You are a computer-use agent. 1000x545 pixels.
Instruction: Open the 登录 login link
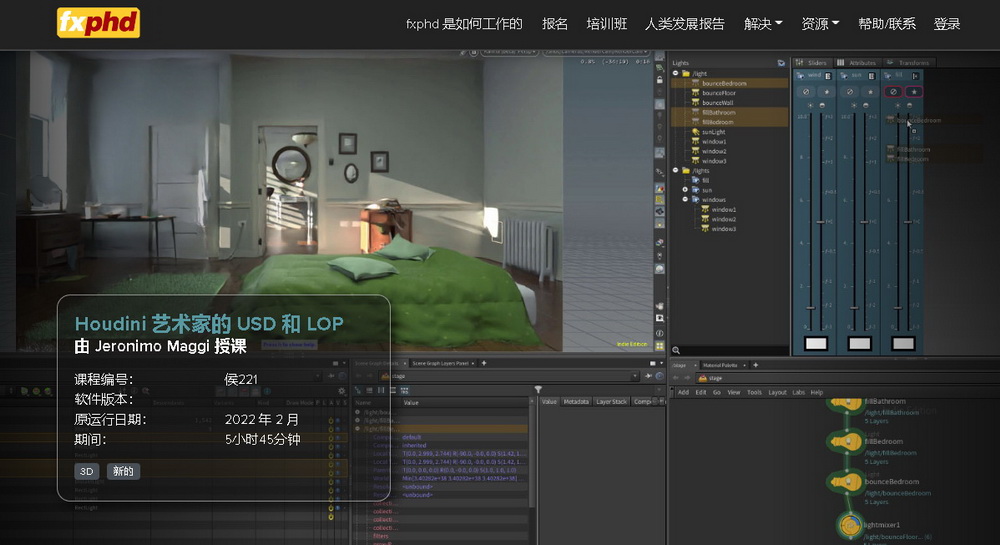point(947,24)
